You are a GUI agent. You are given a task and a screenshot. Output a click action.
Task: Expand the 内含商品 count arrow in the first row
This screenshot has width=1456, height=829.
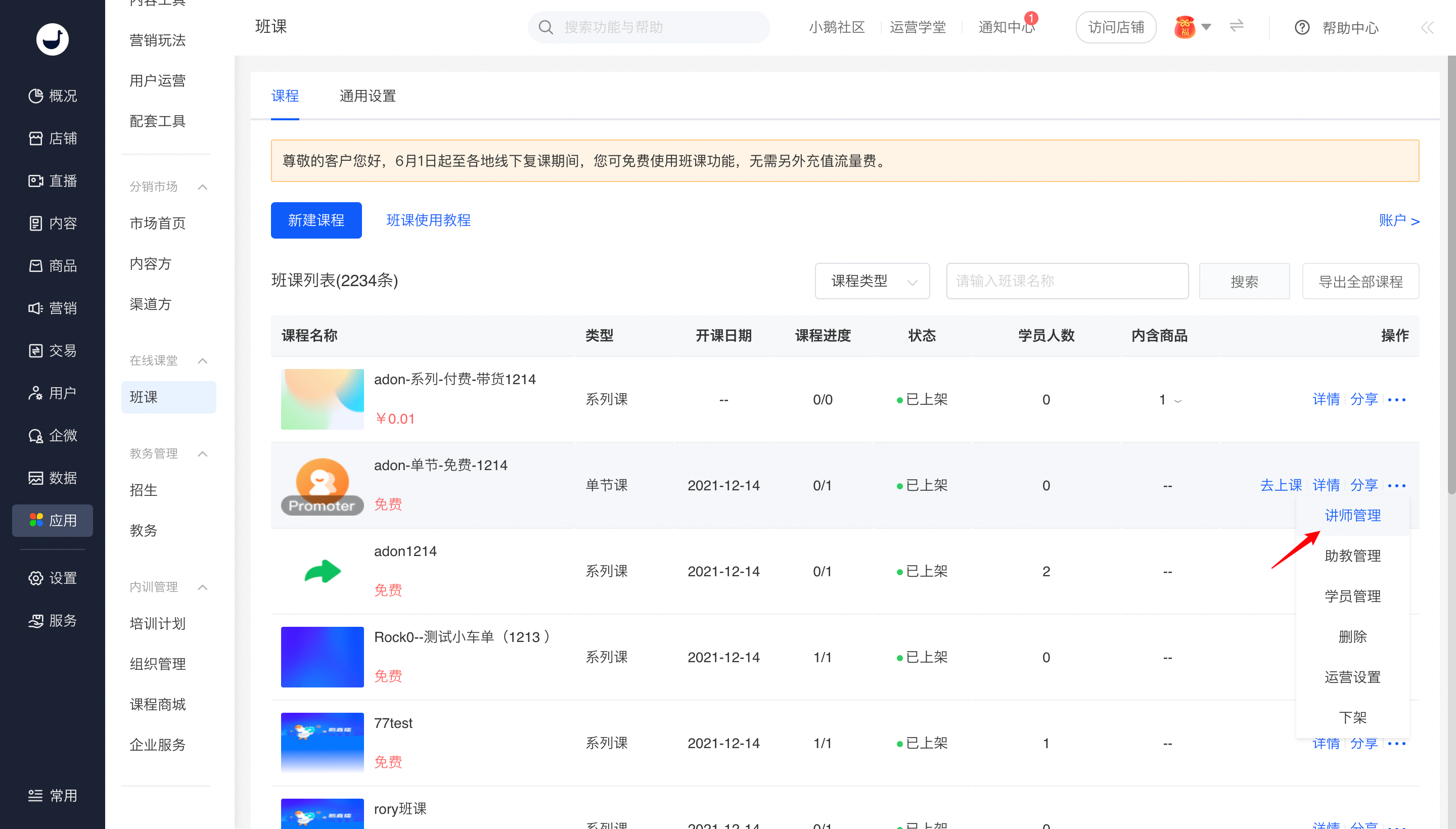click(1177, 401)
